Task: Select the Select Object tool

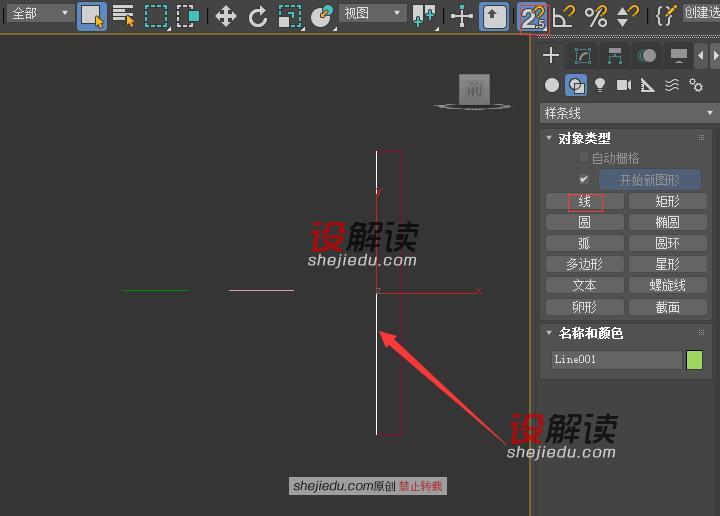Action: pos(92,16)
